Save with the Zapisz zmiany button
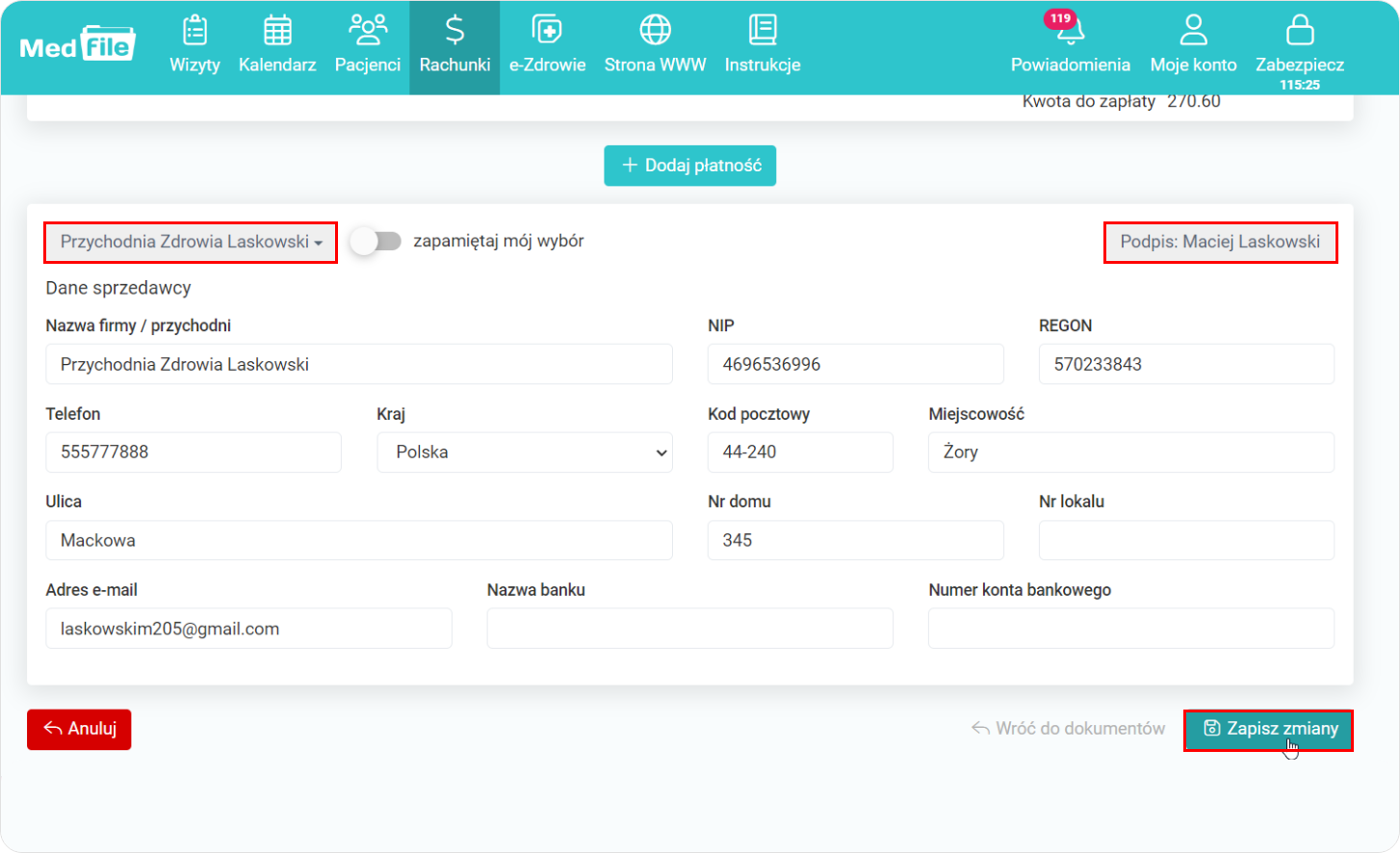The image size is (1400, 853). click(x=1269, y=730)
